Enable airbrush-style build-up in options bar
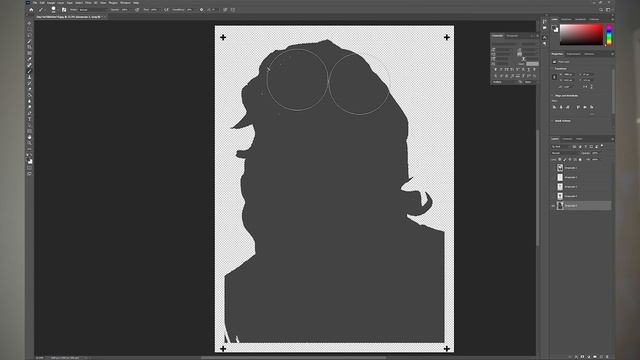Viewport: 640px width, 360px height. pos(167,10)
